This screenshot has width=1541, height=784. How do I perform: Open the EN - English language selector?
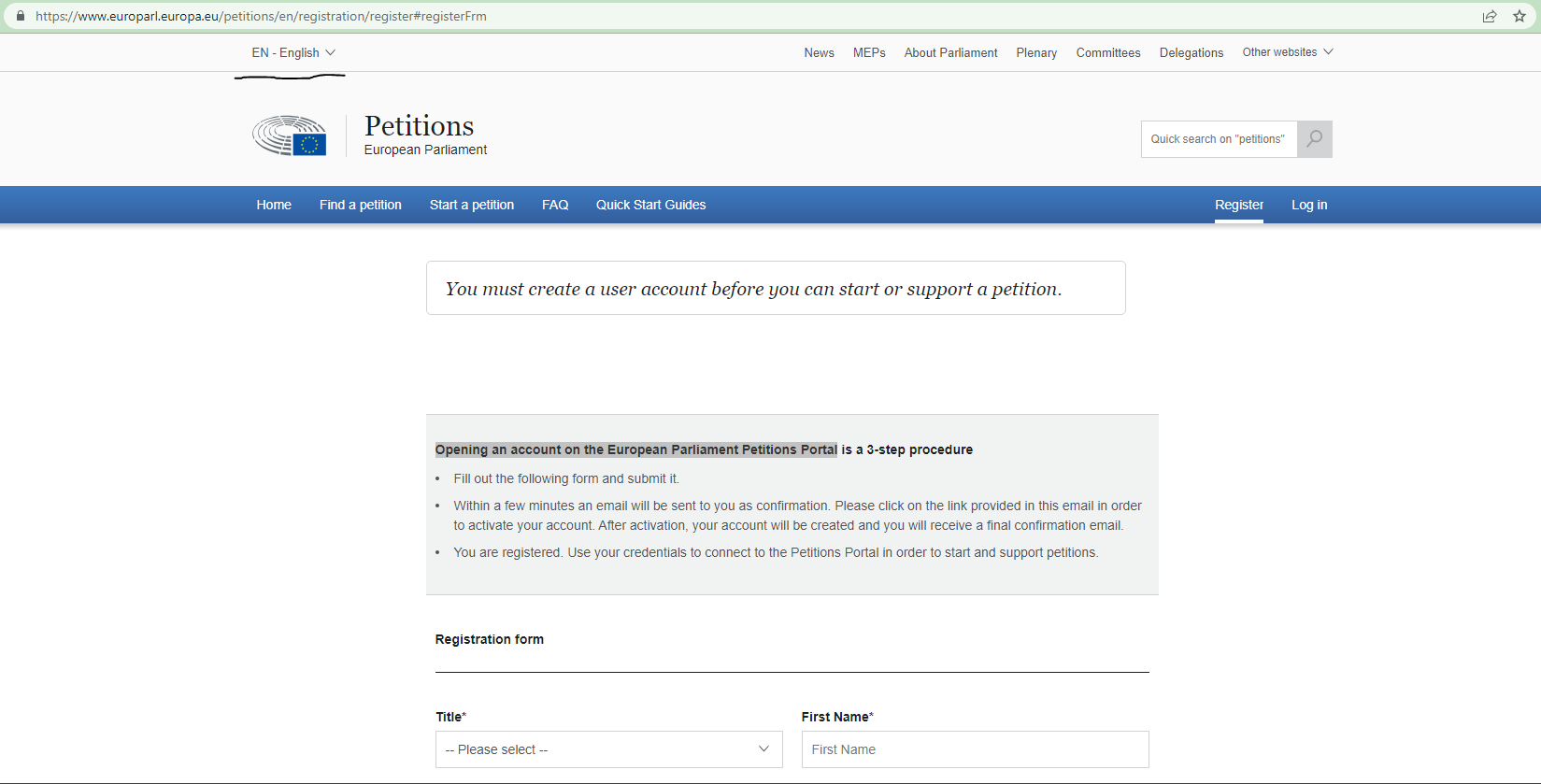[x=293, y=53]
